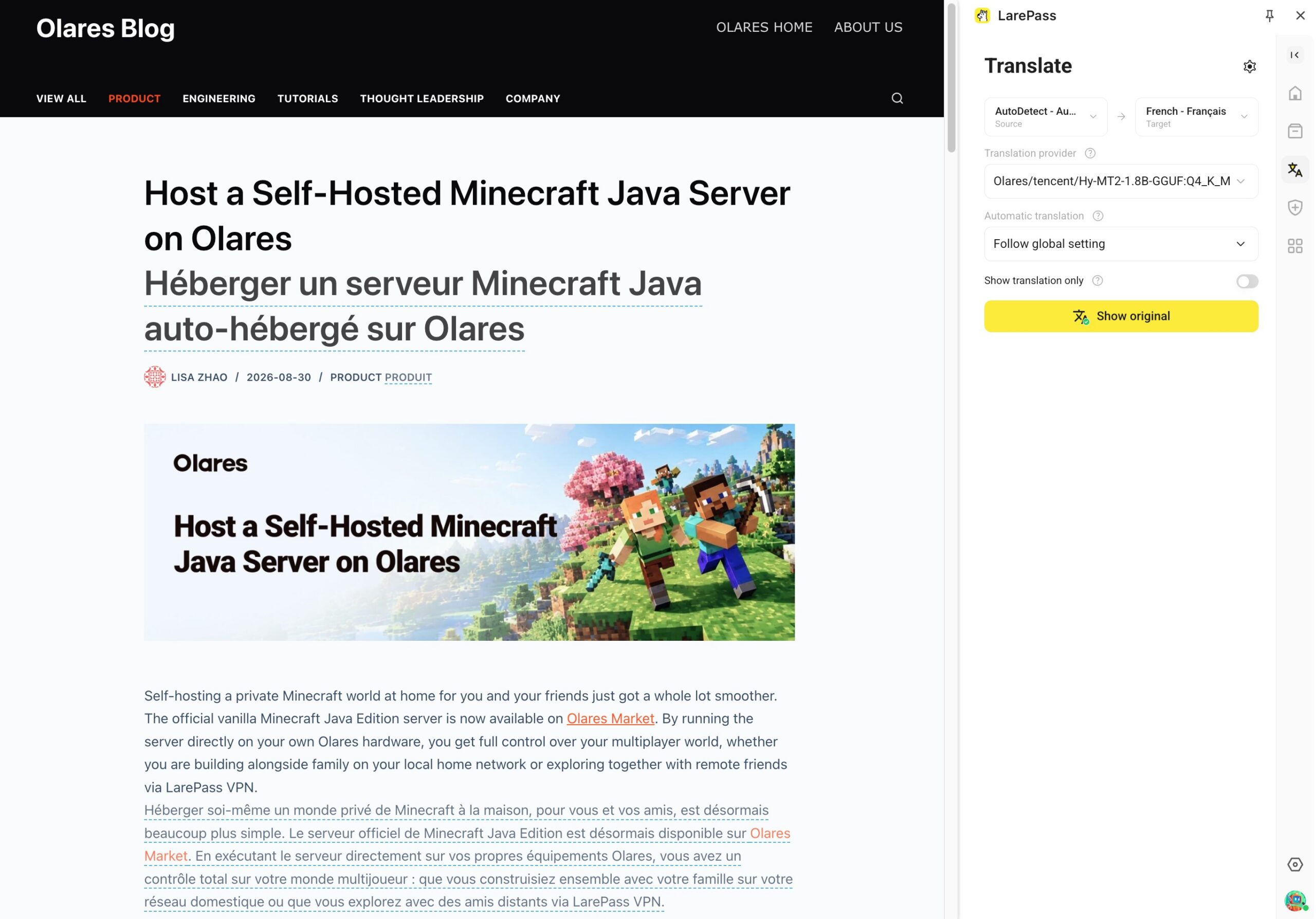This screenshot has height=919, width=1316.
Task: Click translated PRODUIT tag text
Action: tap(408, 377)
